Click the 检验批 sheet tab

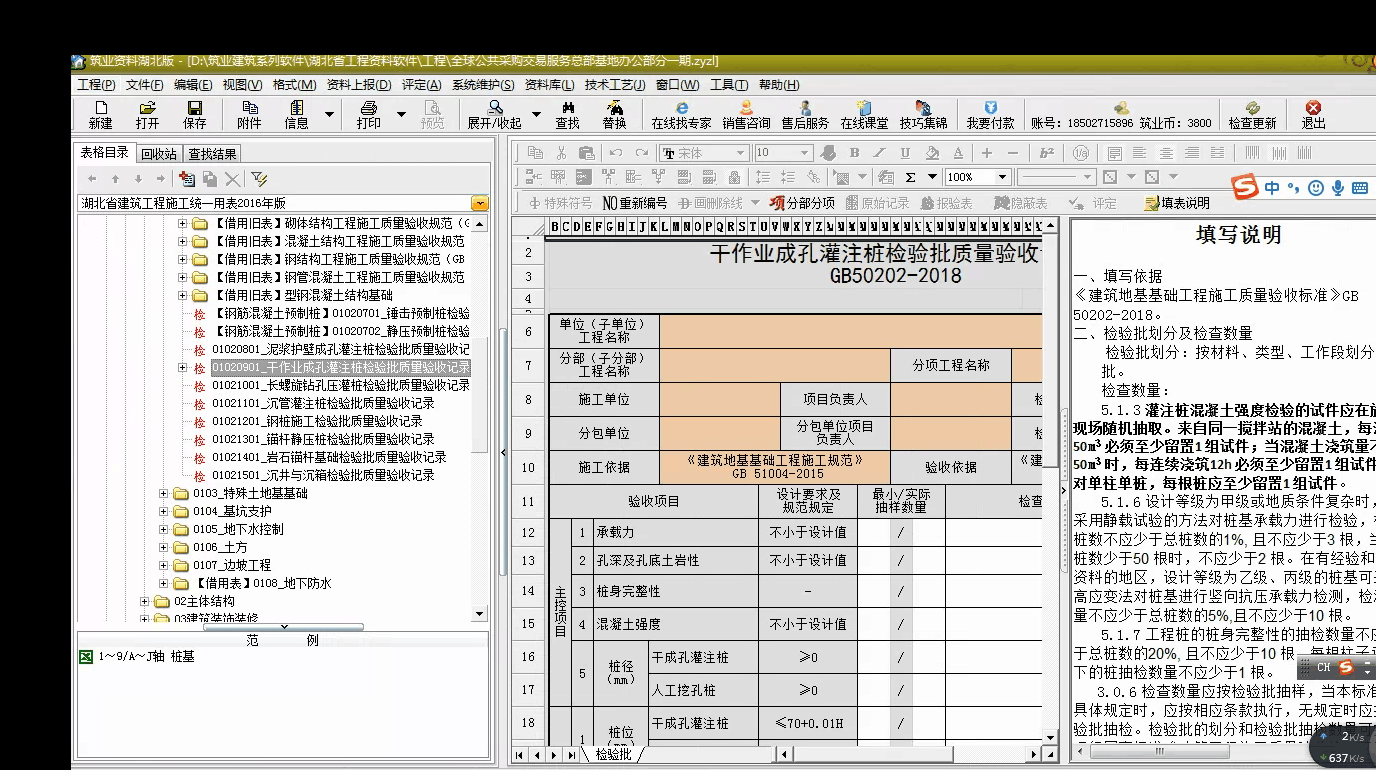click(614, 754)
